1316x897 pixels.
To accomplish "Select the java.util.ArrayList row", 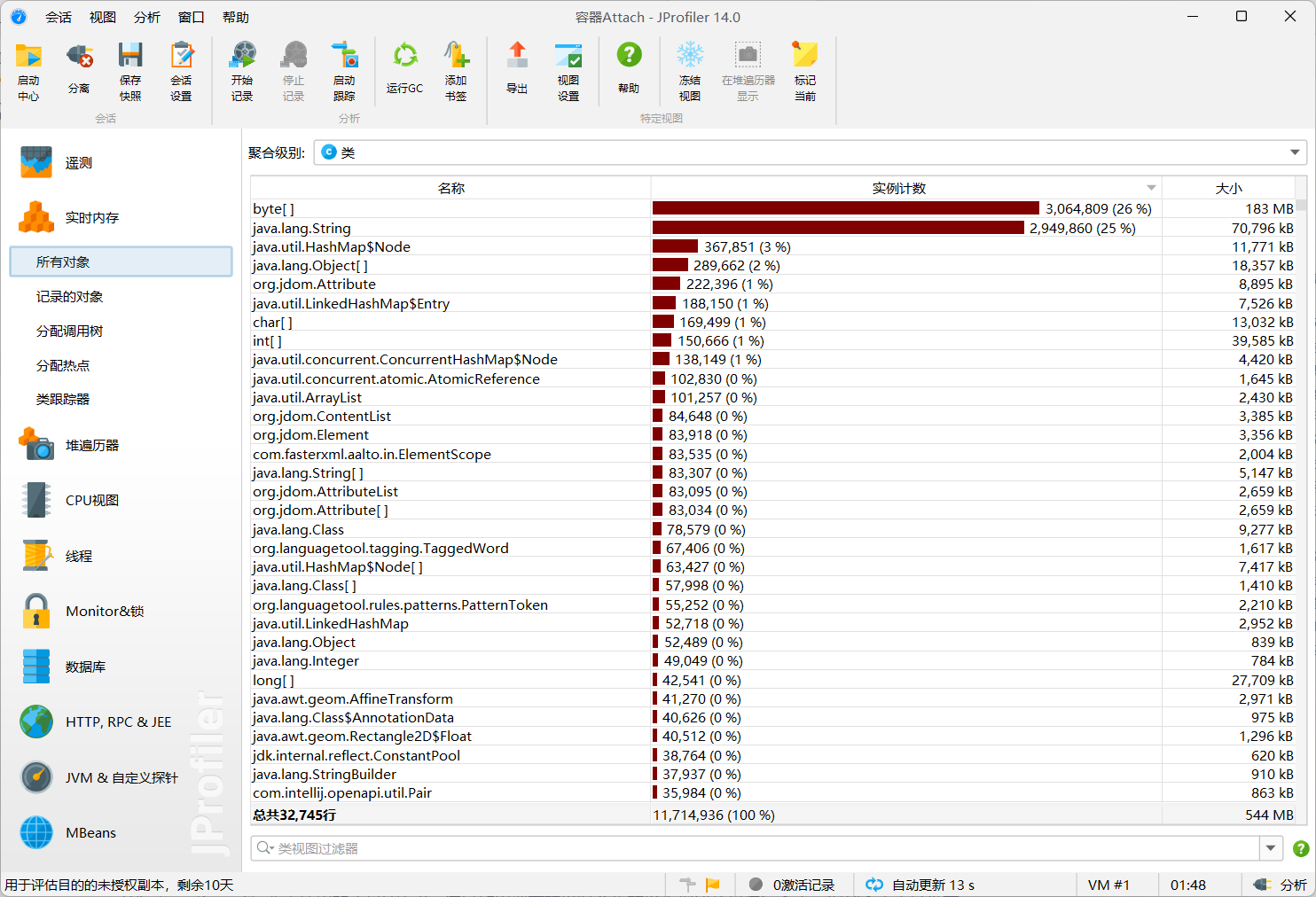I will (x=772, y=397).
